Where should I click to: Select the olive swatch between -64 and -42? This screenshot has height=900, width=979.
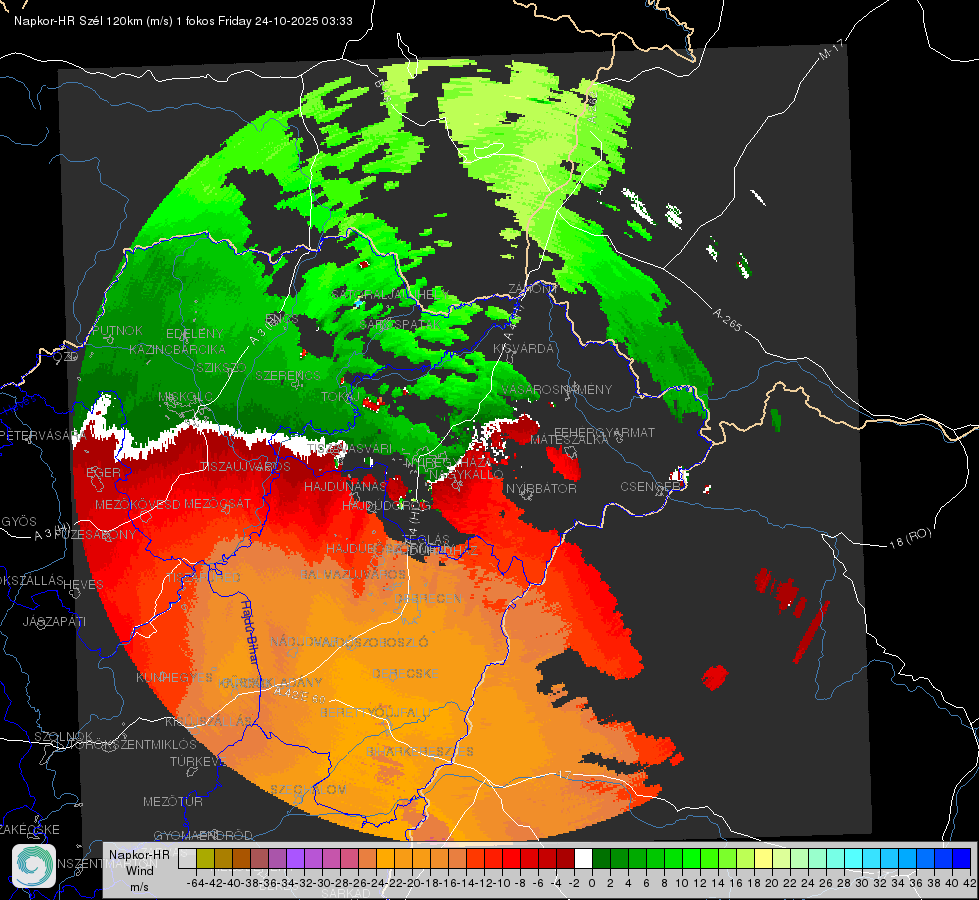pos(205,858)
